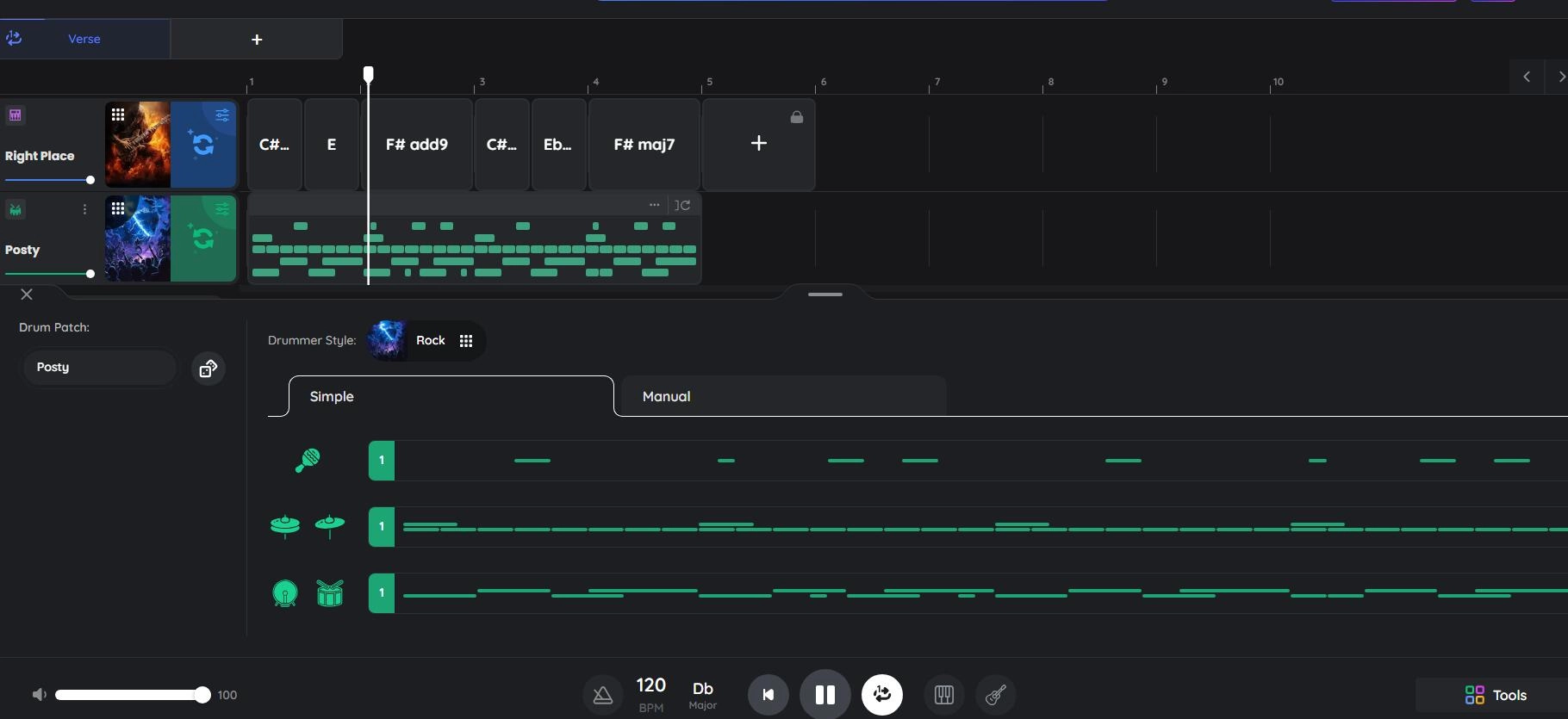
Task: Select the blue concert artwork thumbnail
Action: click(x=138, y=239)
